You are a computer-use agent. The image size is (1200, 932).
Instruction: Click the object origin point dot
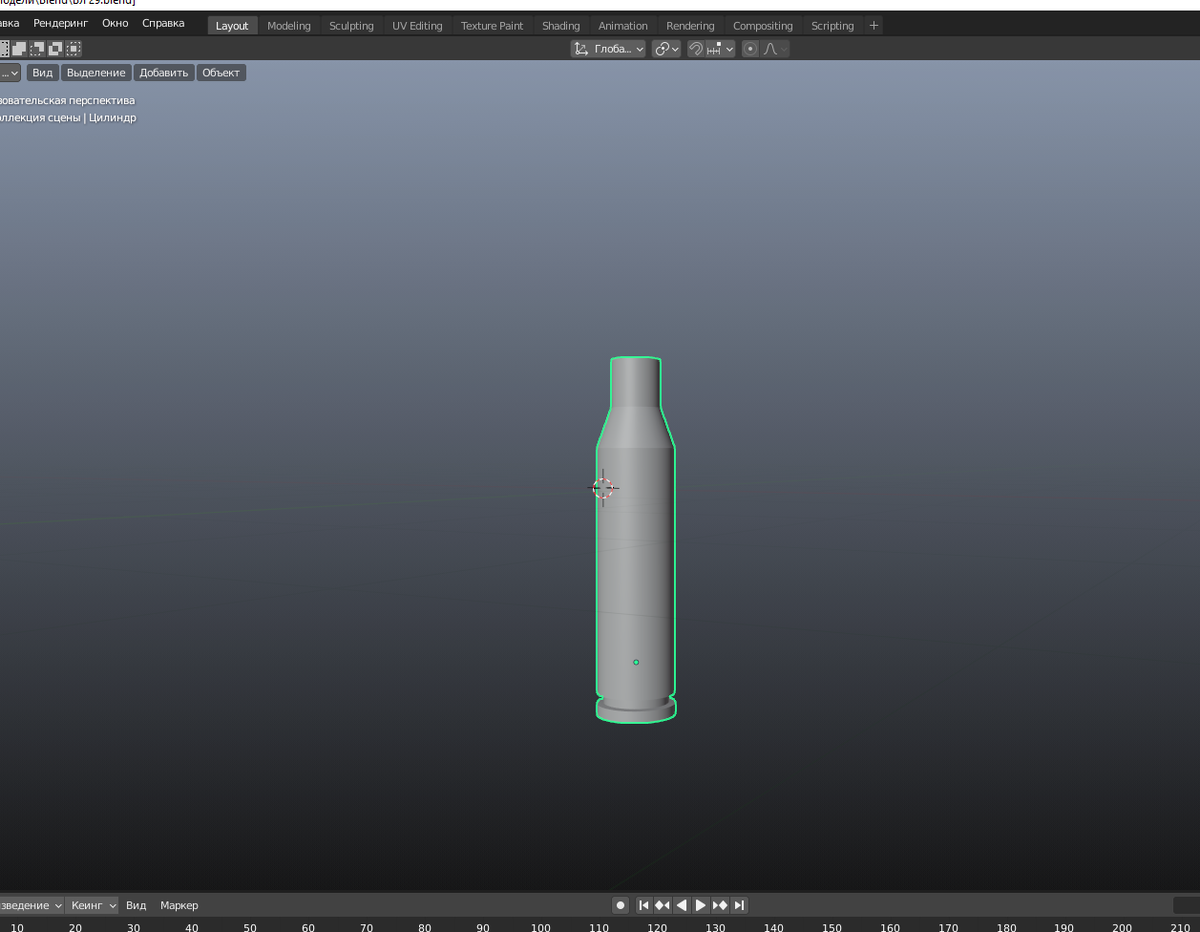pos(636,662)
